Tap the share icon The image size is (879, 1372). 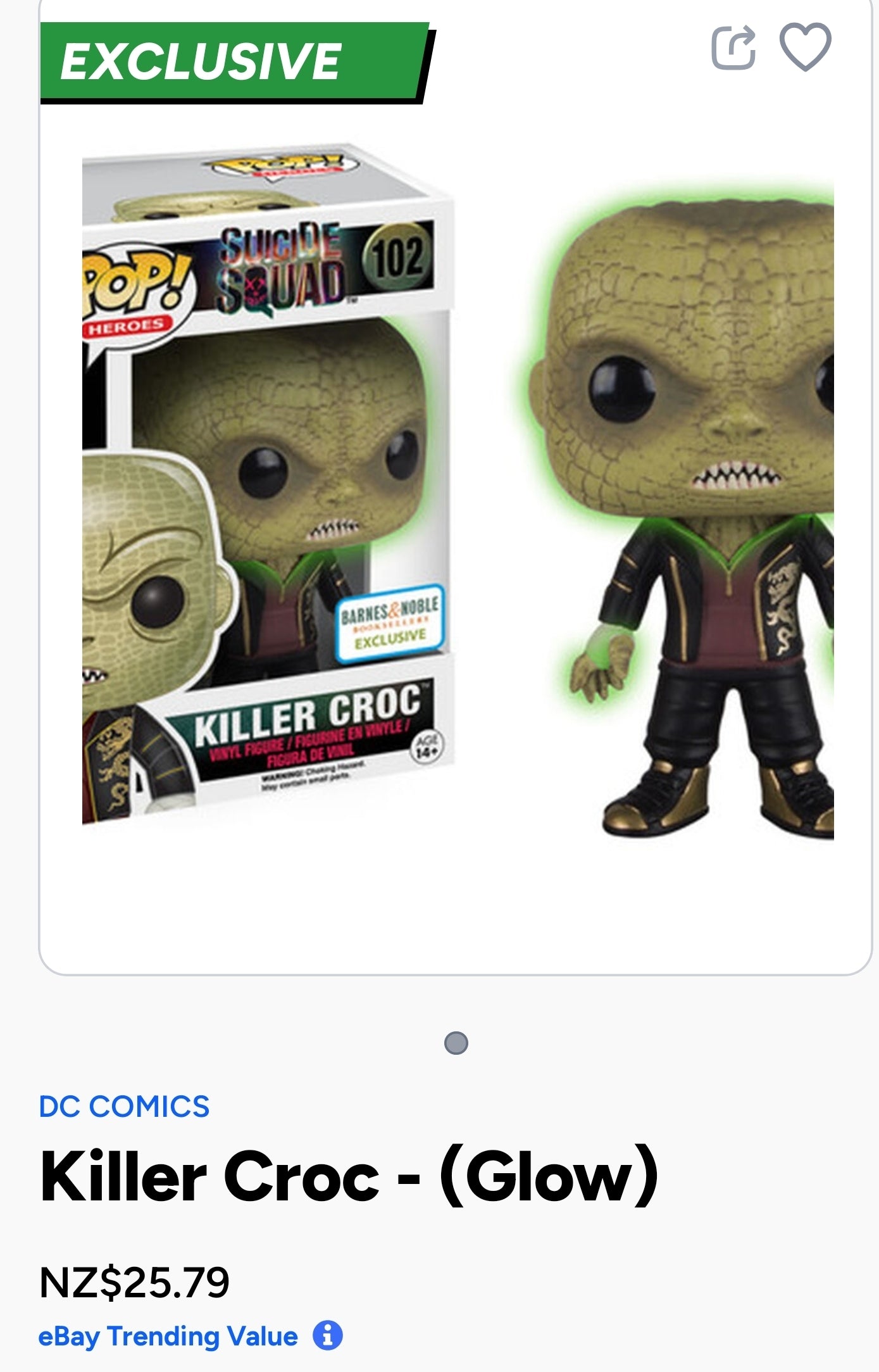[733, 47]
